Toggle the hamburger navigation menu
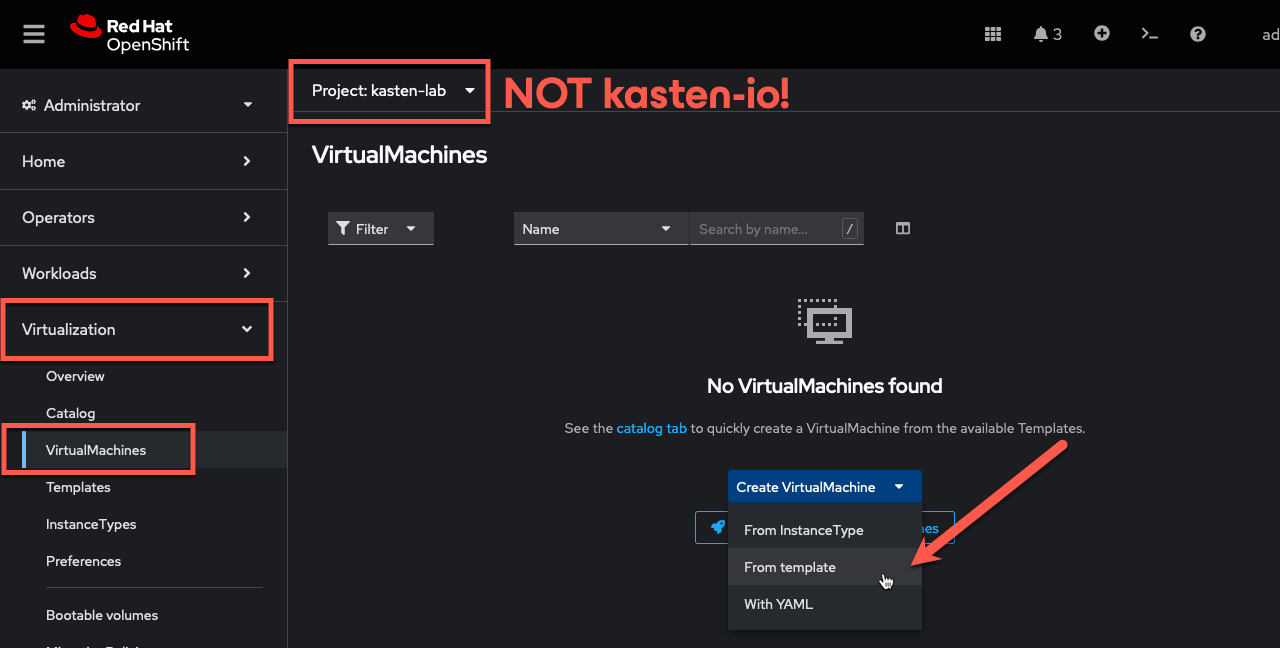Screen dimensions: 1280x648 pyautogui.click(x=34, y=34)
